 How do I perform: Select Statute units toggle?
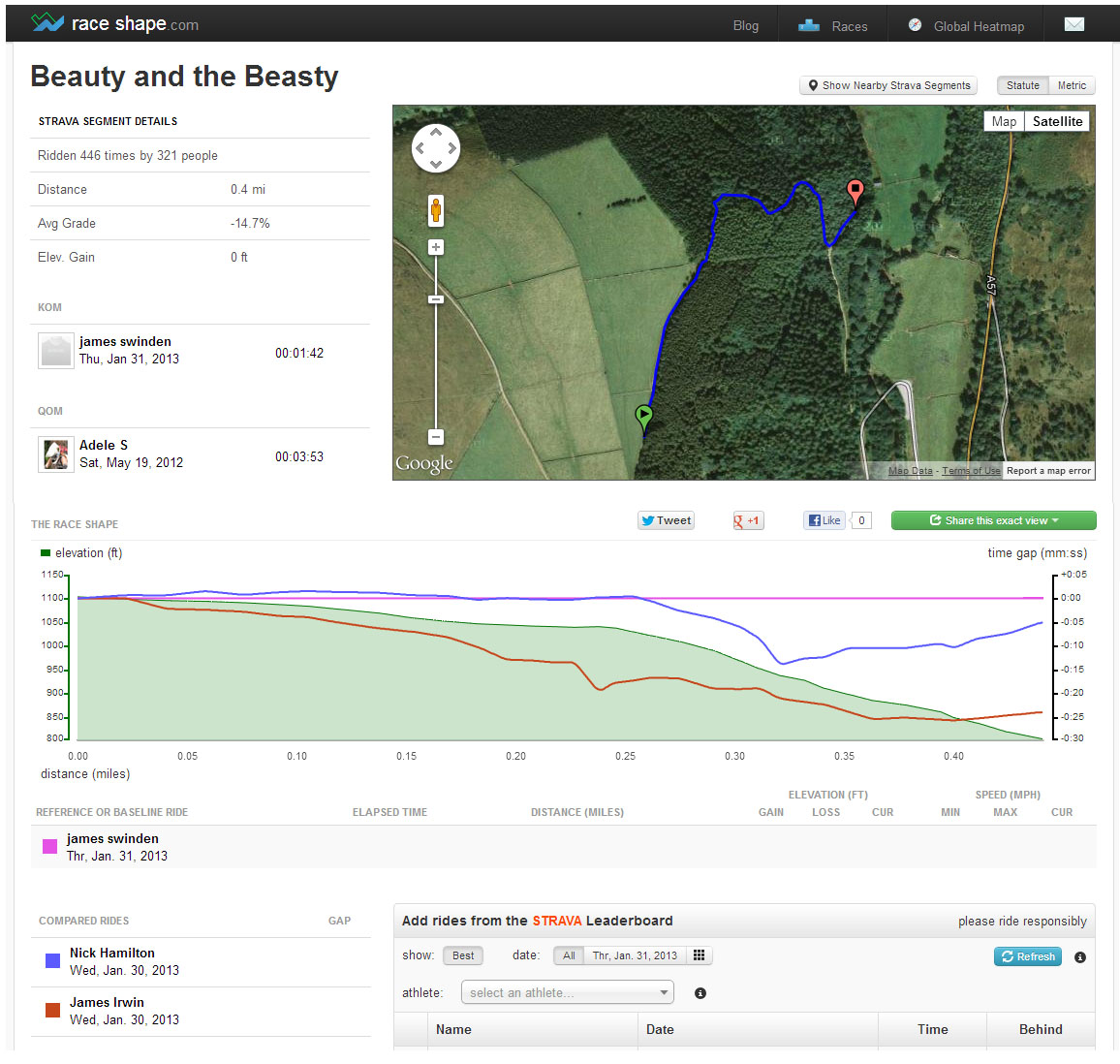click(x=1022, y=85)
